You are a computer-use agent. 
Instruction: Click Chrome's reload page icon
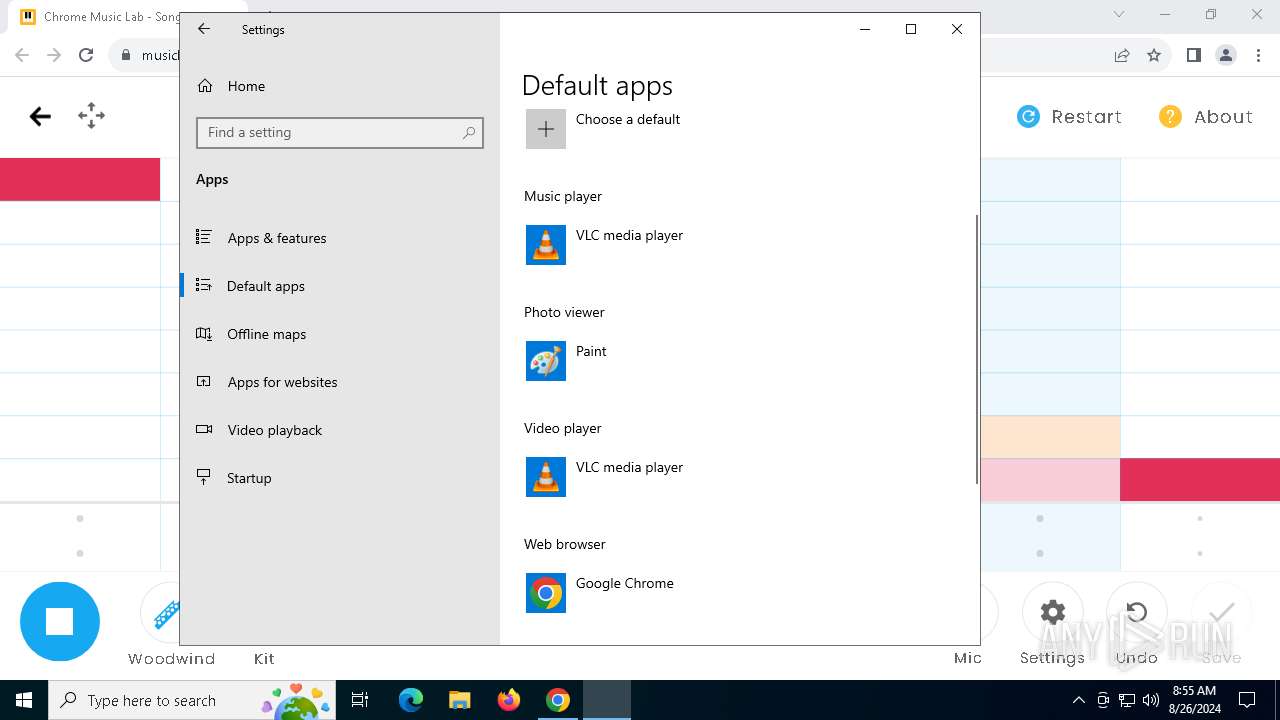[x=86, y=55]
